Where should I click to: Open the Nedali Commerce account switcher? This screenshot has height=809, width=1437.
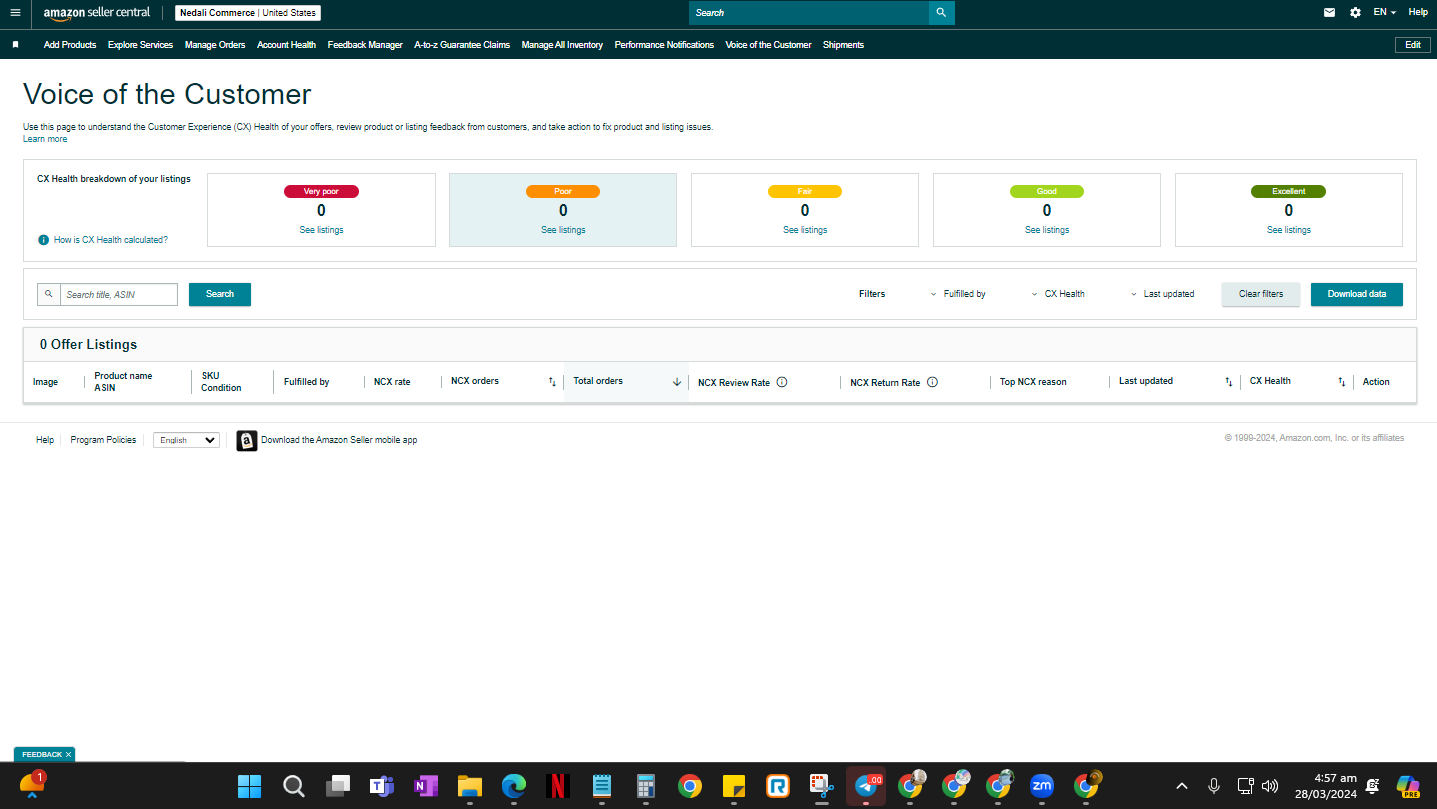coord(248,13)
